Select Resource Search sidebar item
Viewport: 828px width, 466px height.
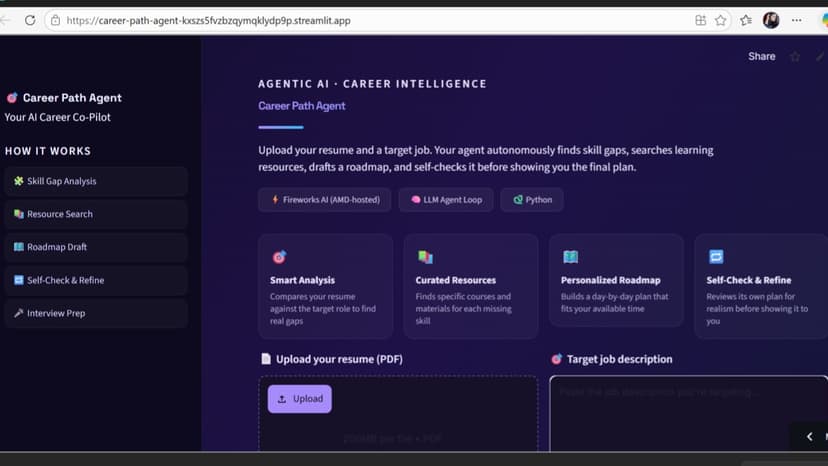[96, 214]
